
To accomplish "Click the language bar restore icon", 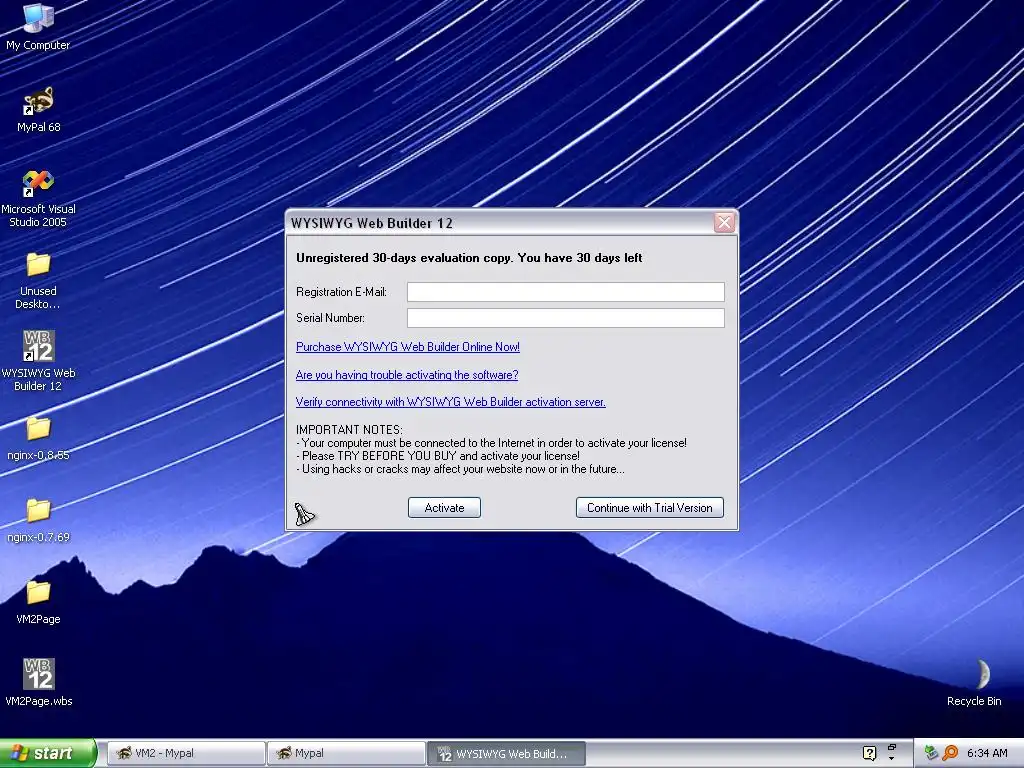I will tap(891, 747).
